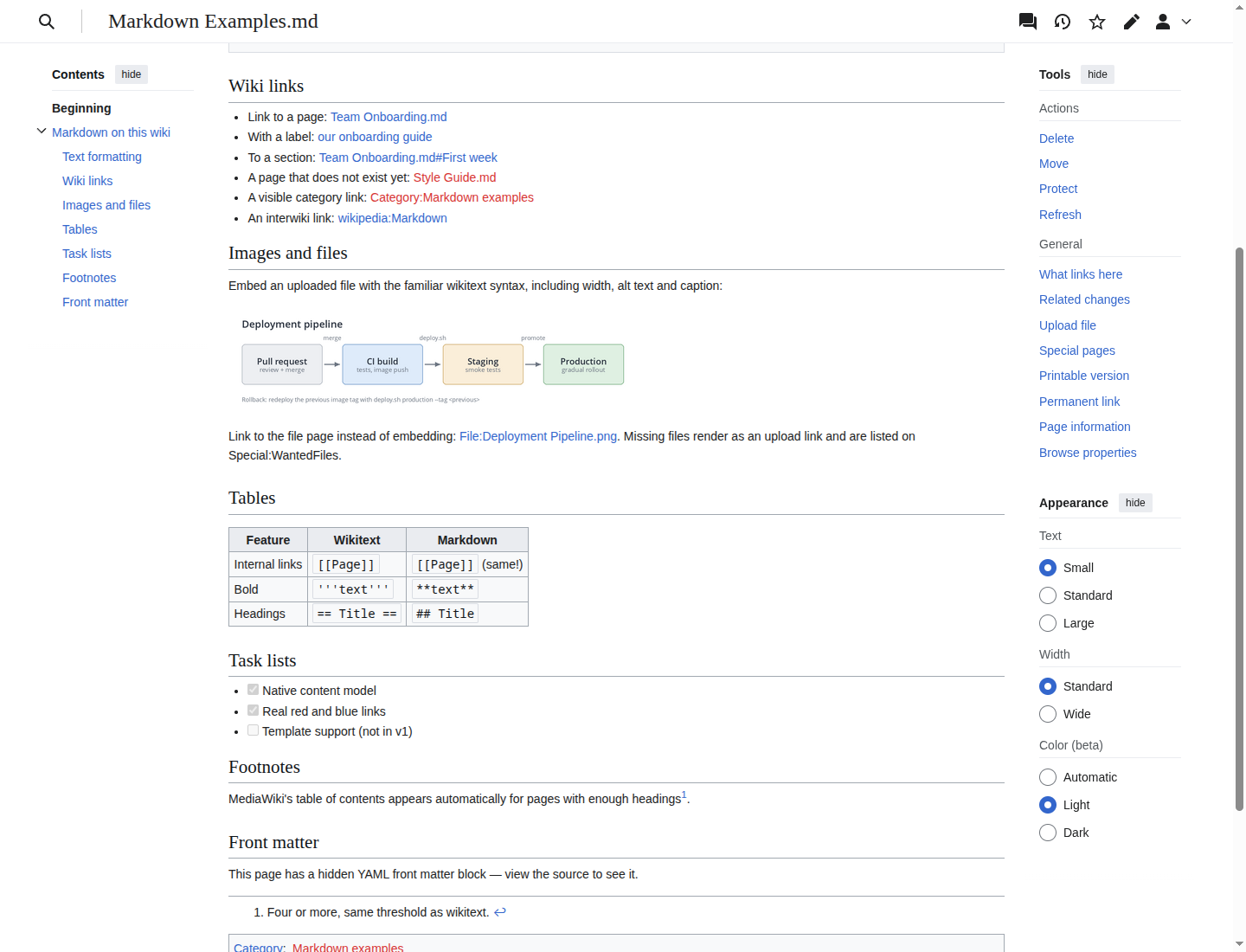This screenshot has width=1246, height=952.
Task: Open Team Onboarding.md#First week section link
Action: coord(408,158)
